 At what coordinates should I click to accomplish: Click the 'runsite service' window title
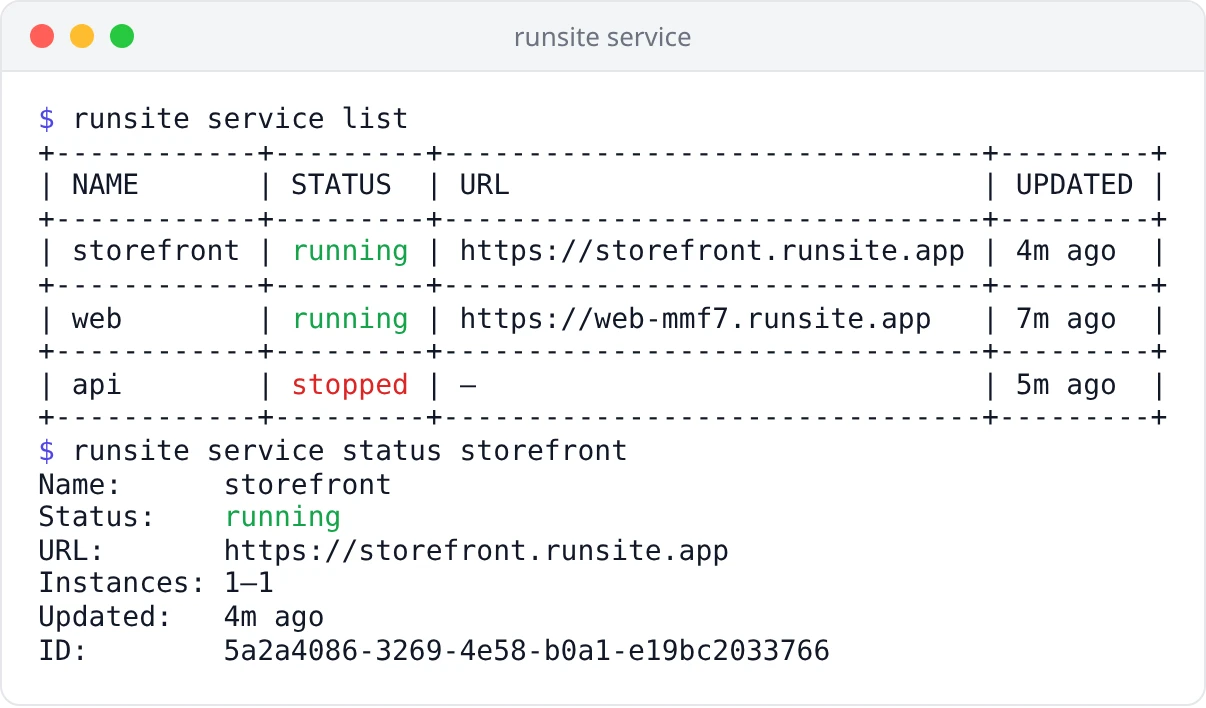602,38
